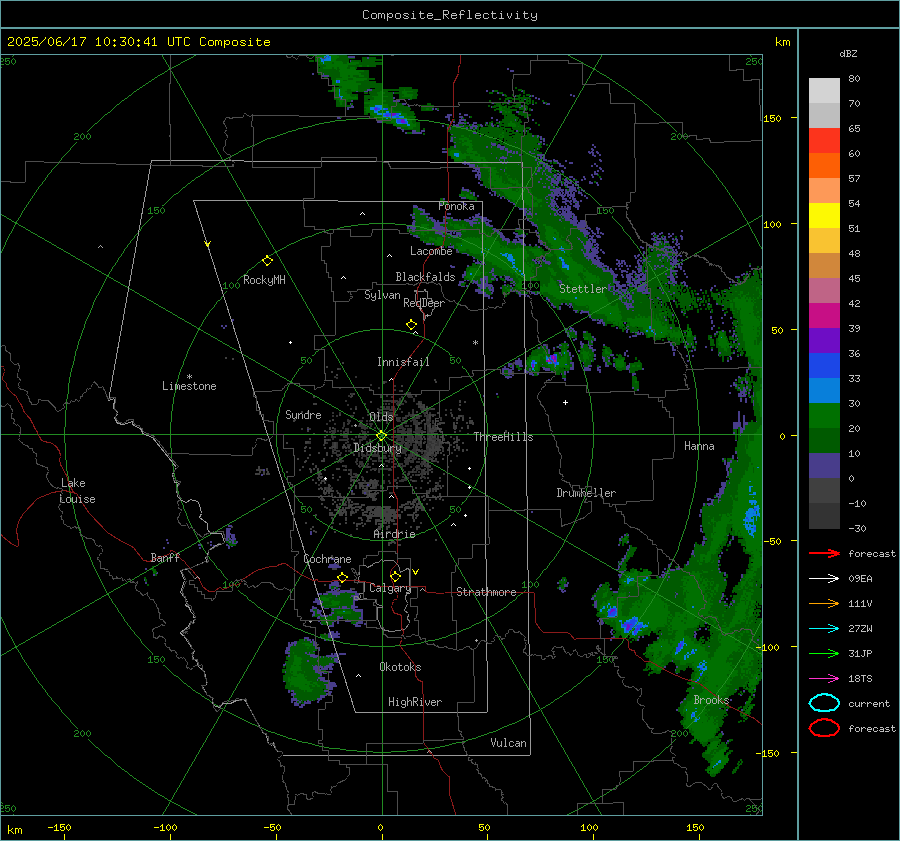Click the yellow diamond marker under Cochrane

click(342, 578)
